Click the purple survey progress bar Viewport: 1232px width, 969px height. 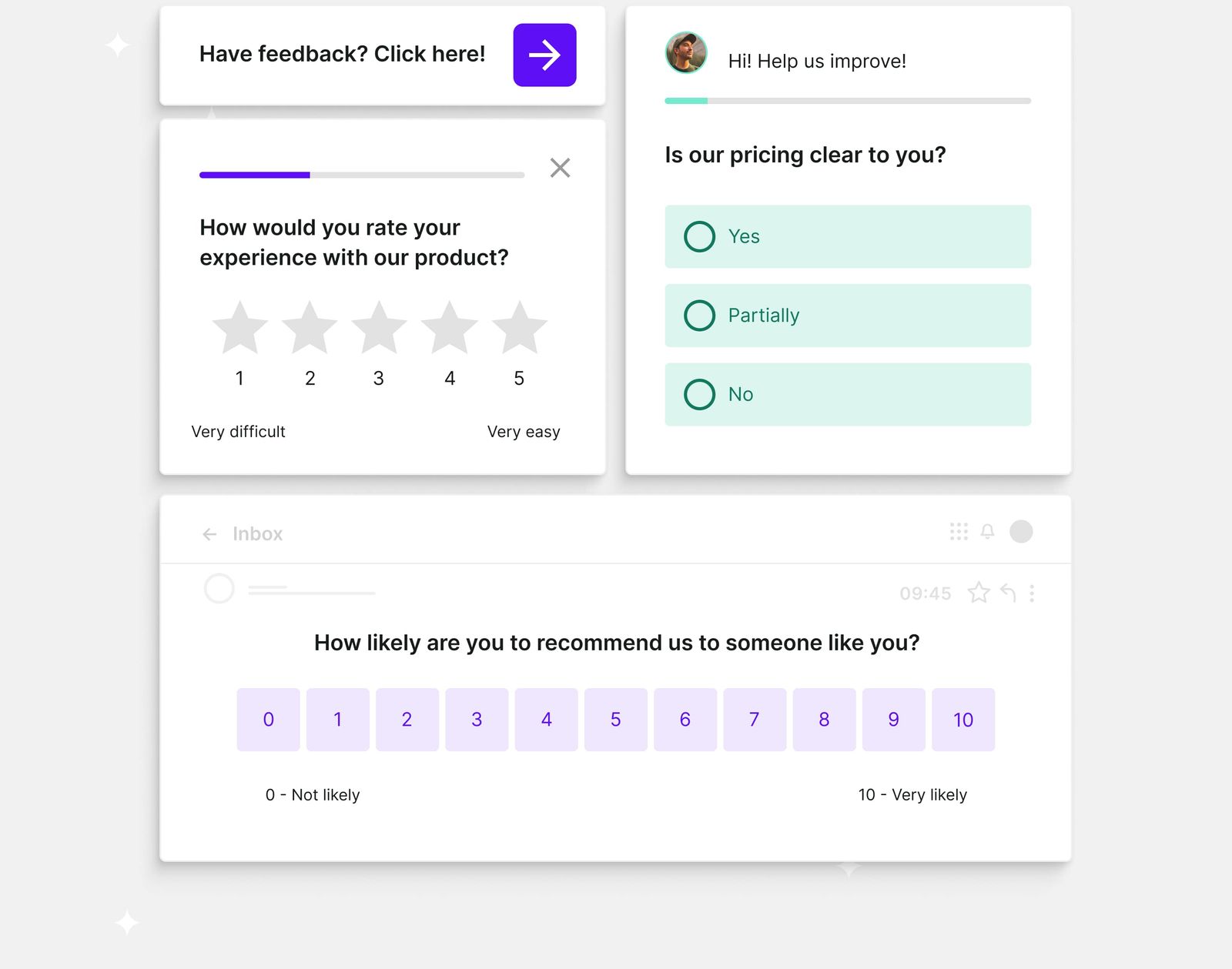254,175
